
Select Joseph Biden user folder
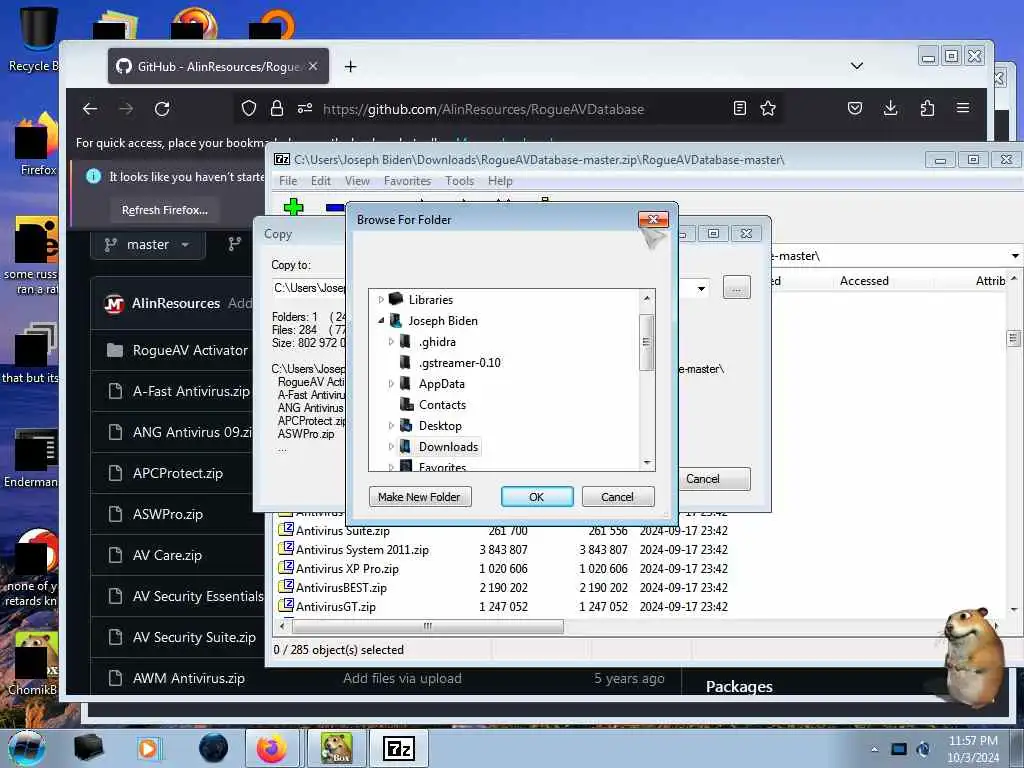point(443,321)
